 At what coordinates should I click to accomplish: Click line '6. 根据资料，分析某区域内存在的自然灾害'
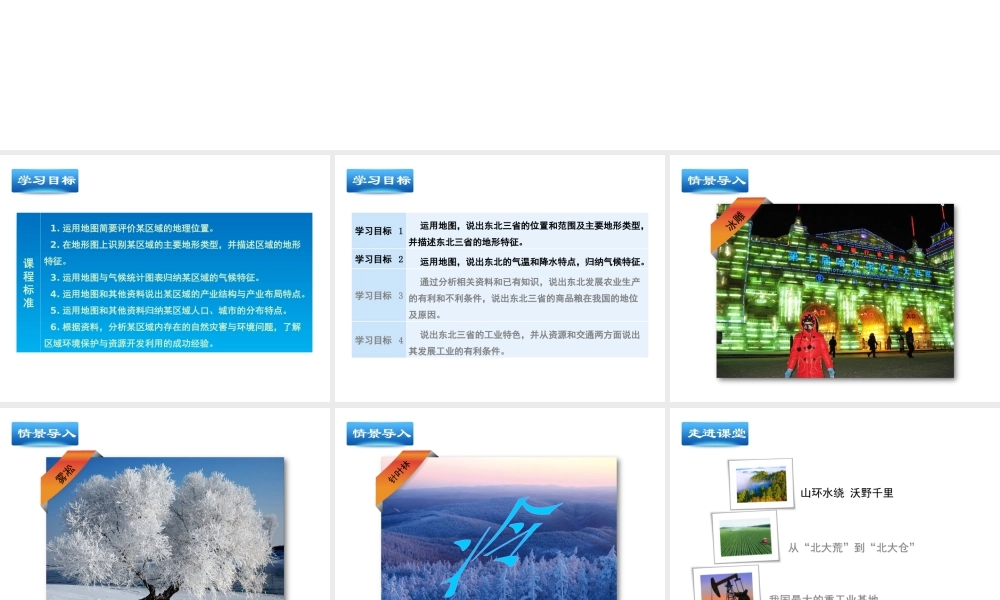pyautogui.click(x=172, y=335)
